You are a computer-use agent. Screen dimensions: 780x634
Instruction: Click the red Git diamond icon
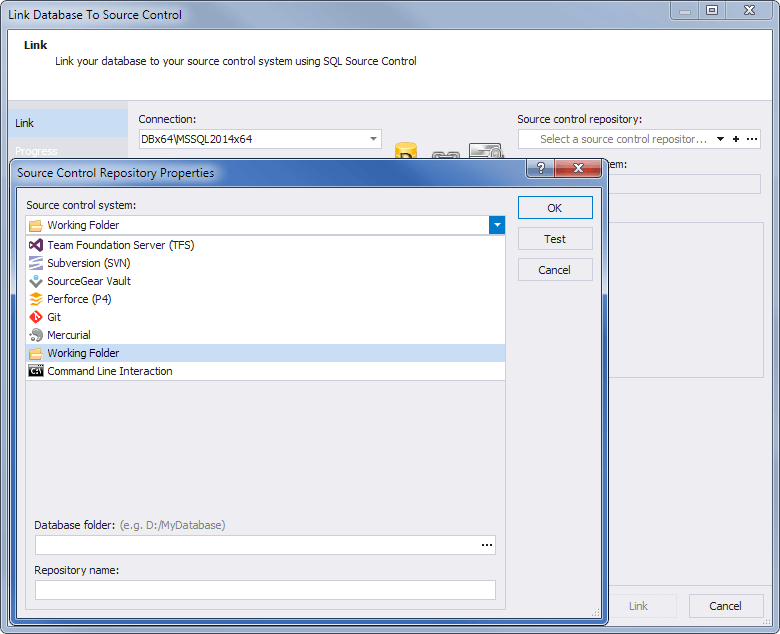[x=36, y=317]
